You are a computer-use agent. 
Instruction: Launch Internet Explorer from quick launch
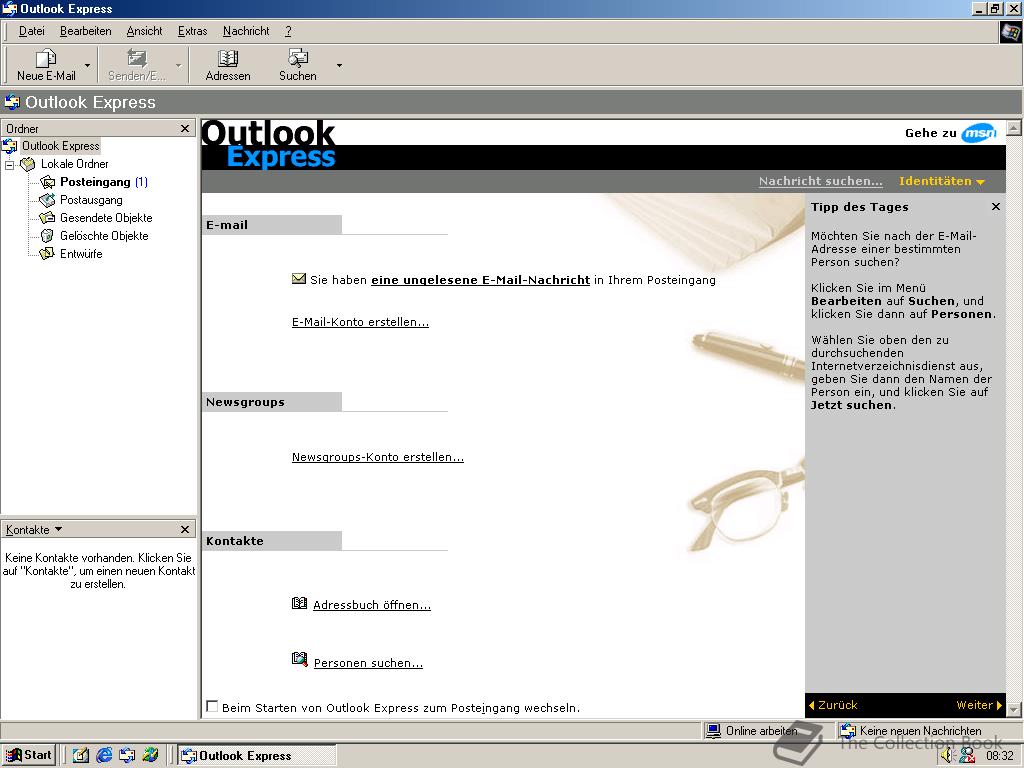click(104, 755)
